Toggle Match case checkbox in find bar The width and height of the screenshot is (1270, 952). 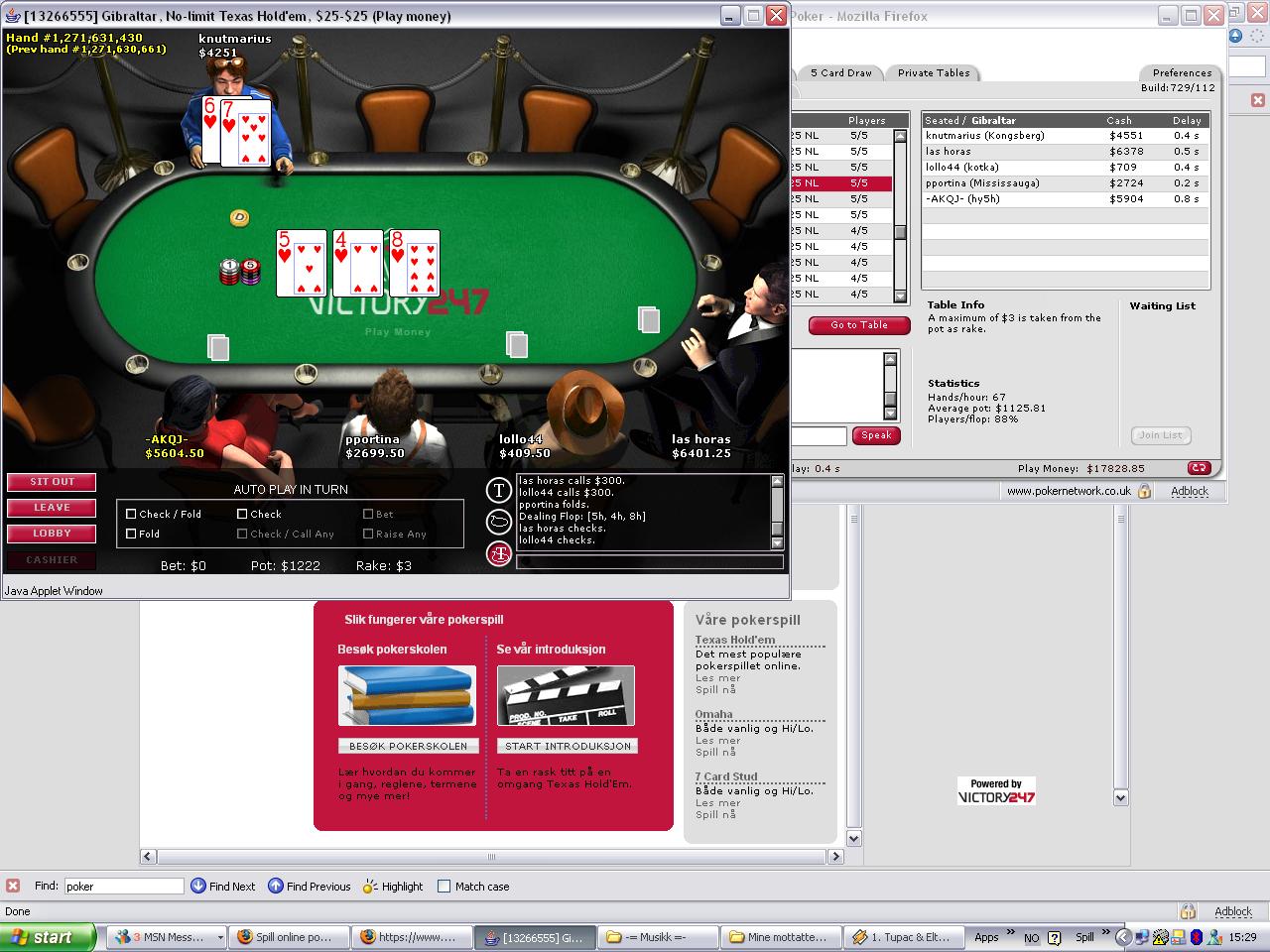[444, 887]
